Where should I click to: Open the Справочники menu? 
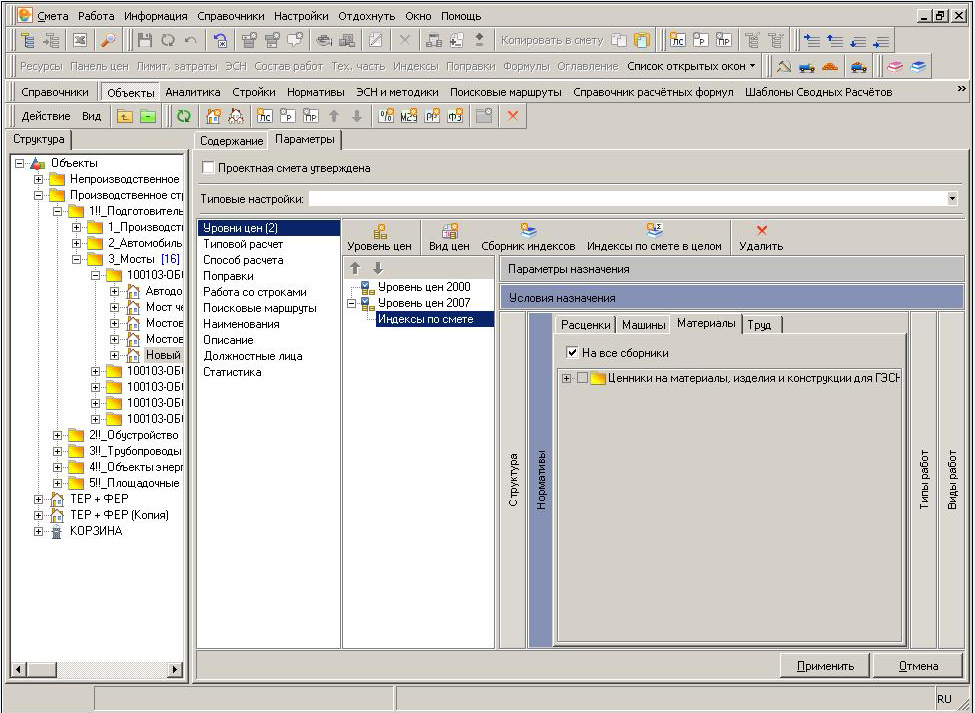tap(231, 16)
